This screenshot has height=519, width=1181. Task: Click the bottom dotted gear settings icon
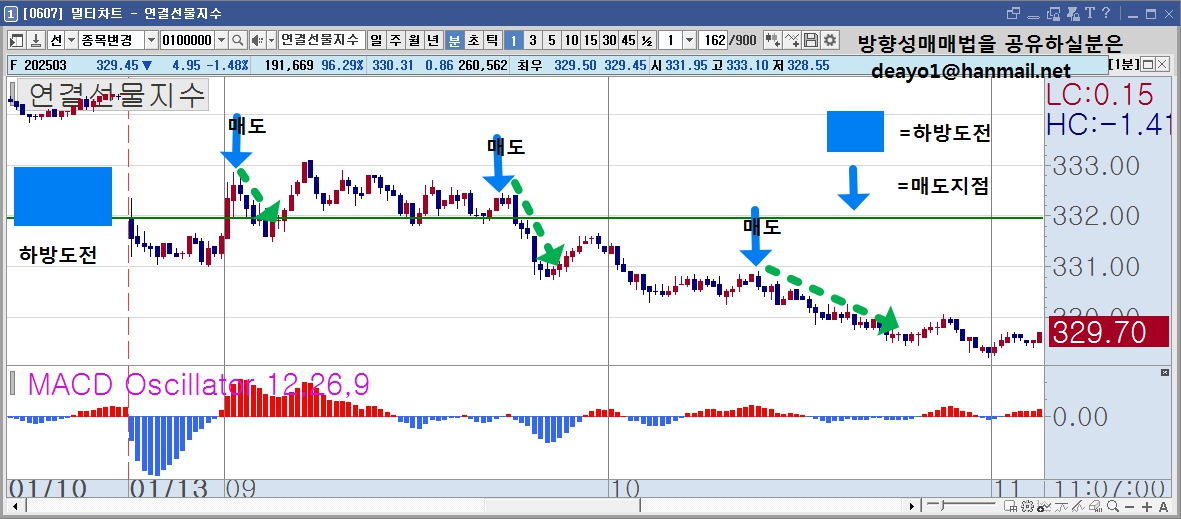[x=1027, y=506]
